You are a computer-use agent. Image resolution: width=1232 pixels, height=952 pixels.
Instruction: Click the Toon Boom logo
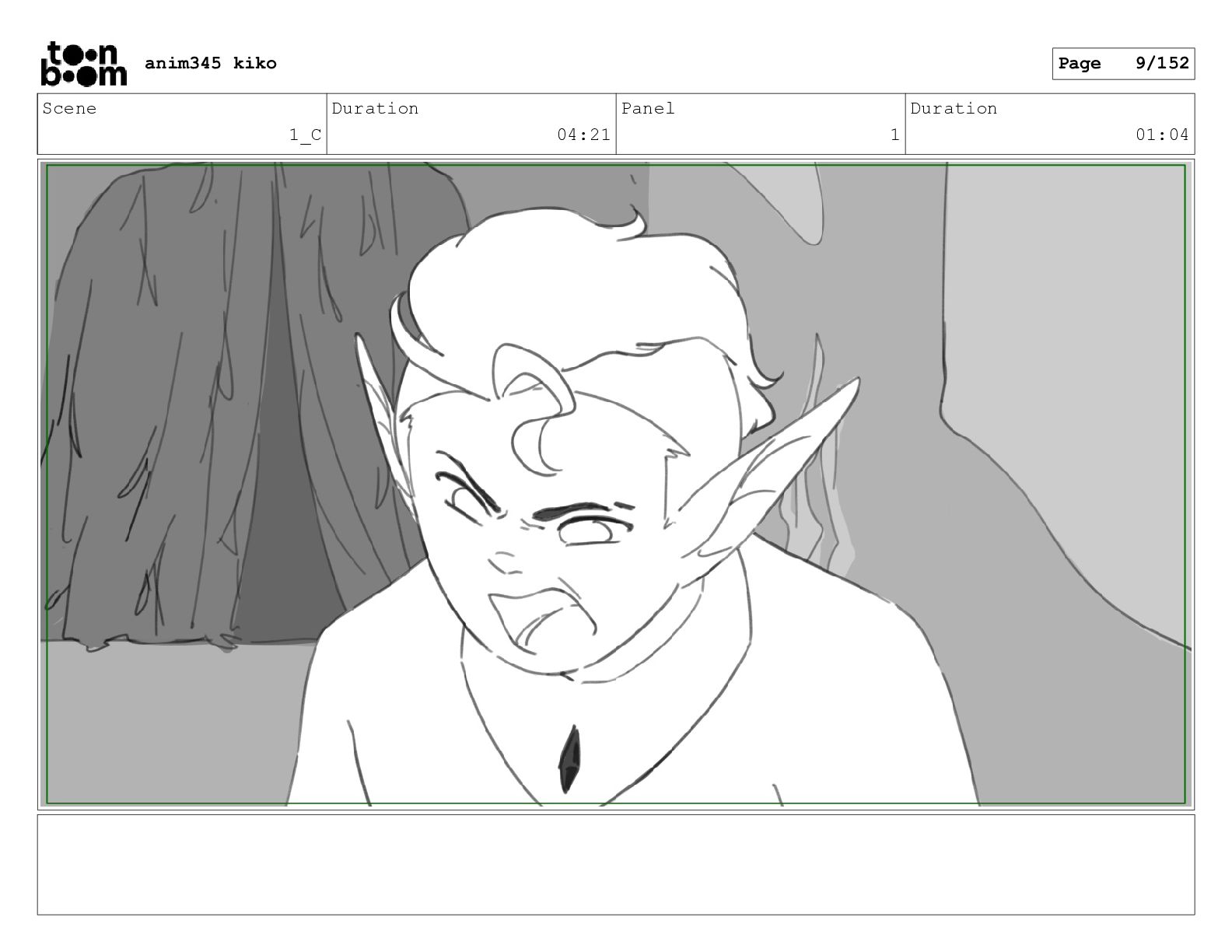click(x=83, y=63)
